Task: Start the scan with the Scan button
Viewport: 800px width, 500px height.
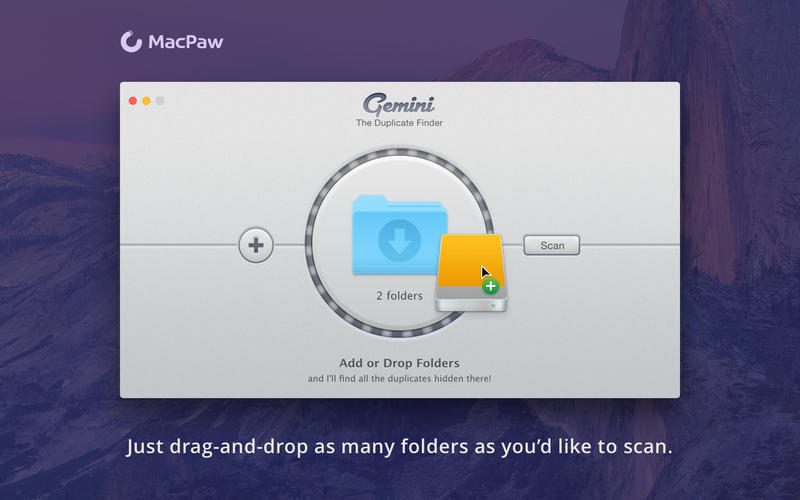Action: tap(552, 245)
